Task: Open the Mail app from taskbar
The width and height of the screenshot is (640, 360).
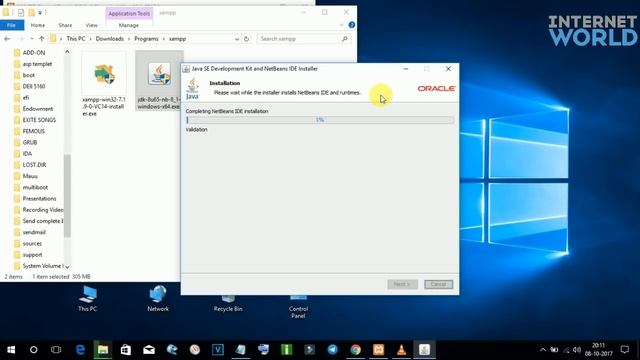Action: (149, 350)
